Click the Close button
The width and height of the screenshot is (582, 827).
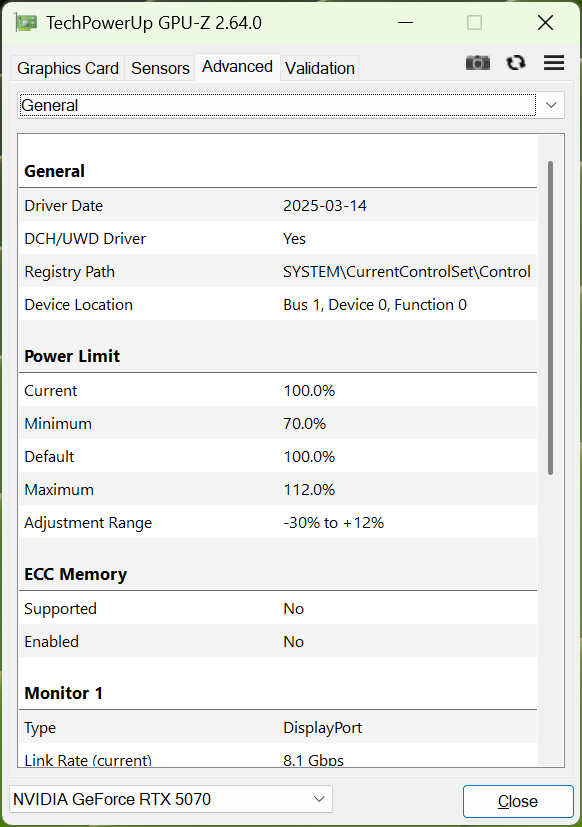518,801
